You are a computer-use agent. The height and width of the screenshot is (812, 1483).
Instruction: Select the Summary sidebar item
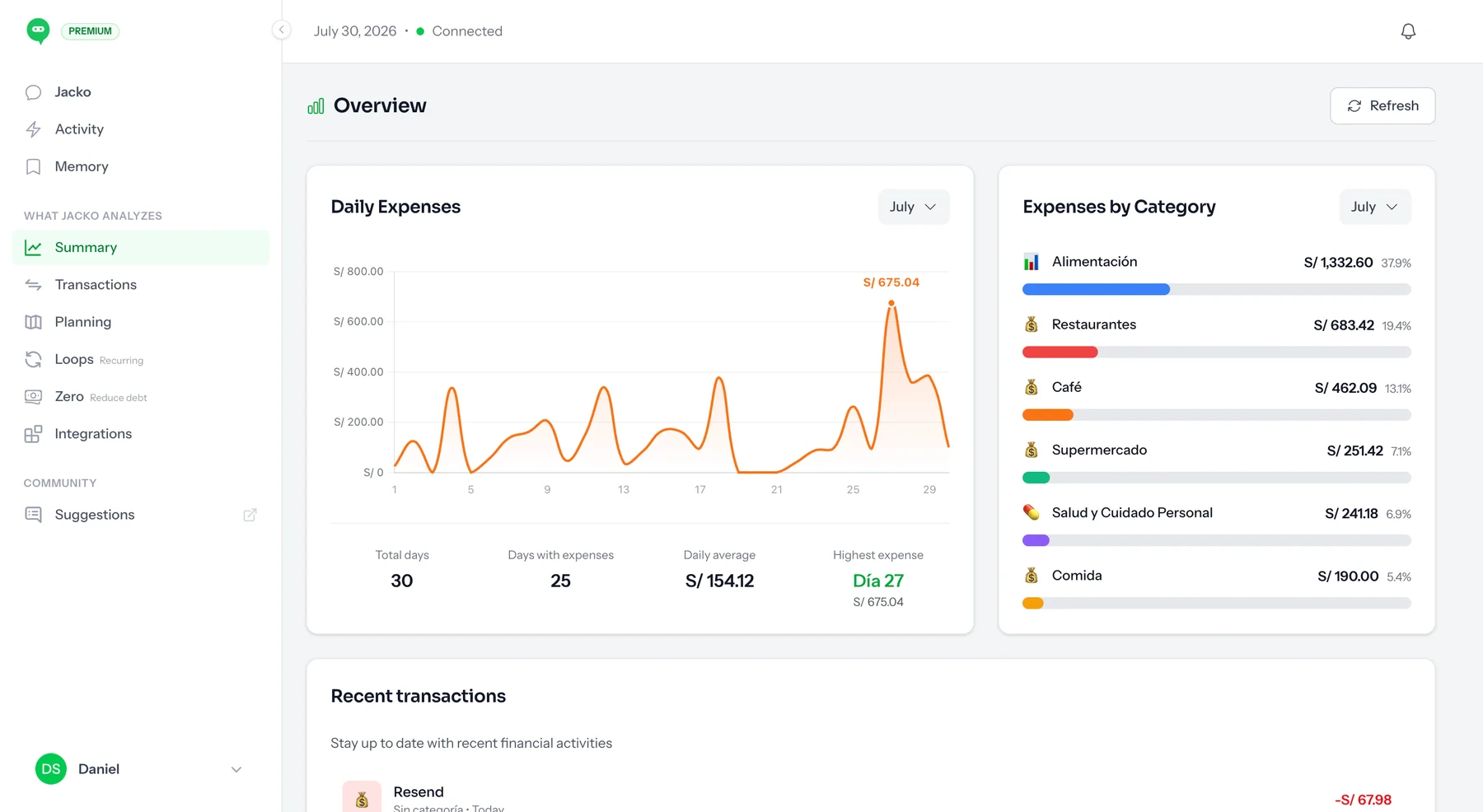point(141,247)
